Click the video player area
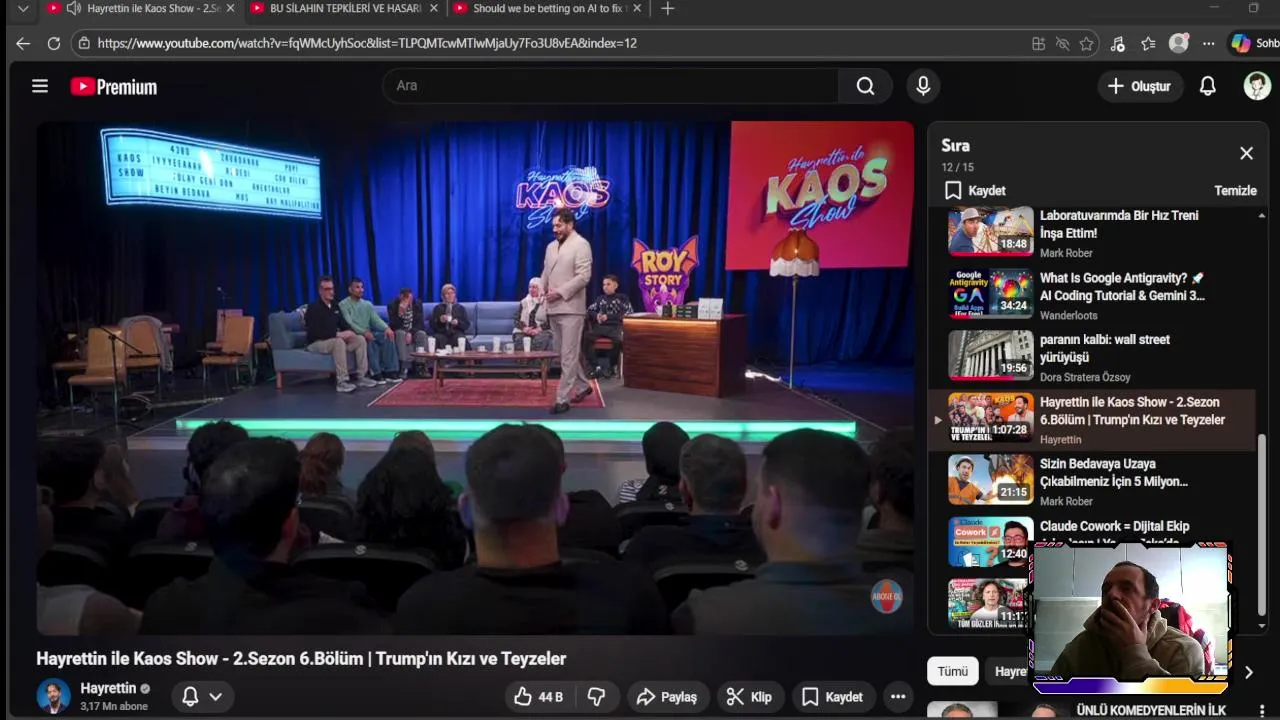1280x720 pixels. point(475,378)
